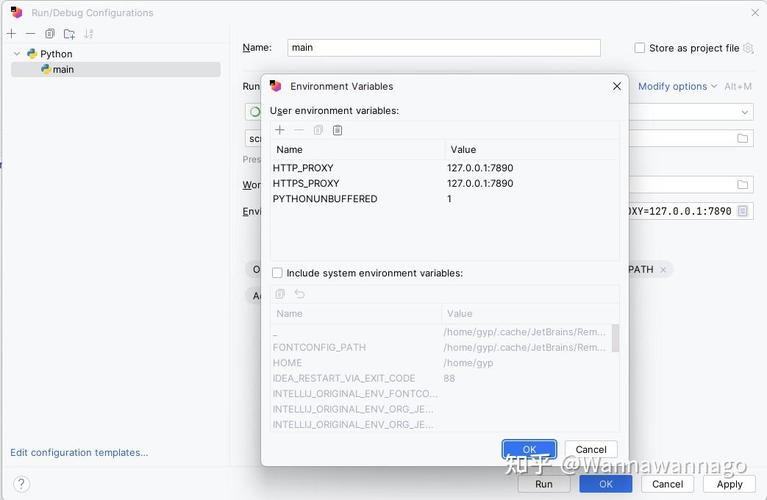Remove selected configuration with minus icon
This screenshot has width=767, height=500.
pyautogui.click(x=30, y=34)
